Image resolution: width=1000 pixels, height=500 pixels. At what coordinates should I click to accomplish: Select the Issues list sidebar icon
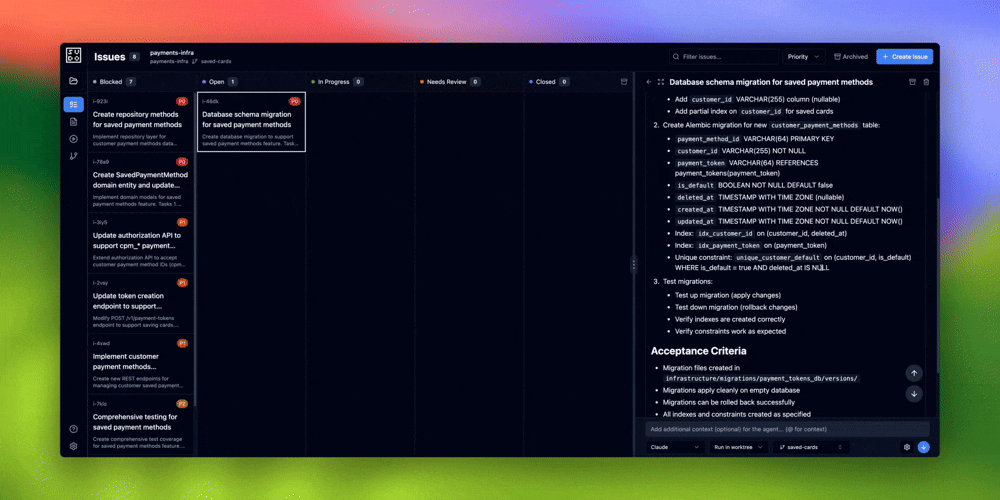73,105
